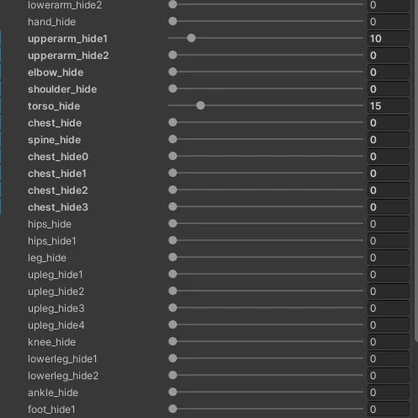Select the hips_hide property label
This screenshot has height=418, width=418.
(49, 224)
